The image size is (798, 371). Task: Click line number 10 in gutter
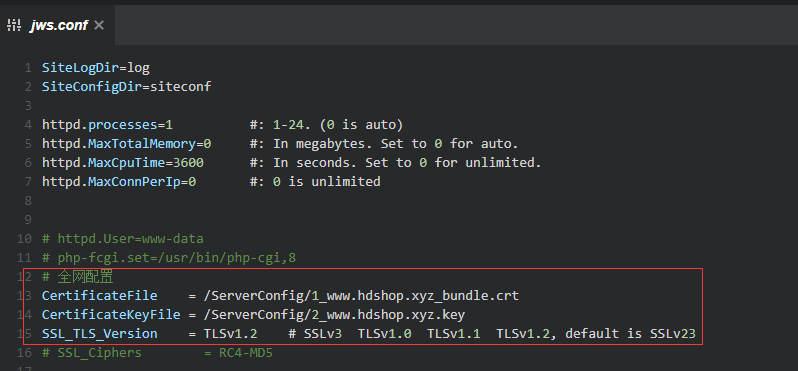click(24, 239)
